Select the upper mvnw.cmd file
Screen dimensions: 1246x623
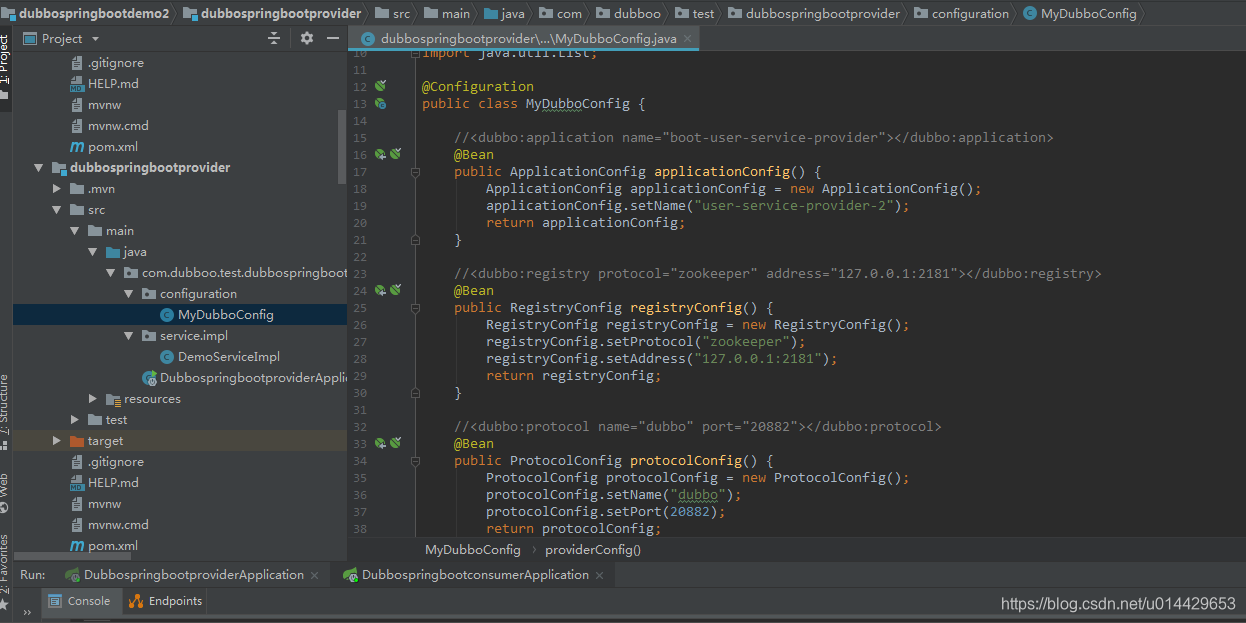click(118, 126)
